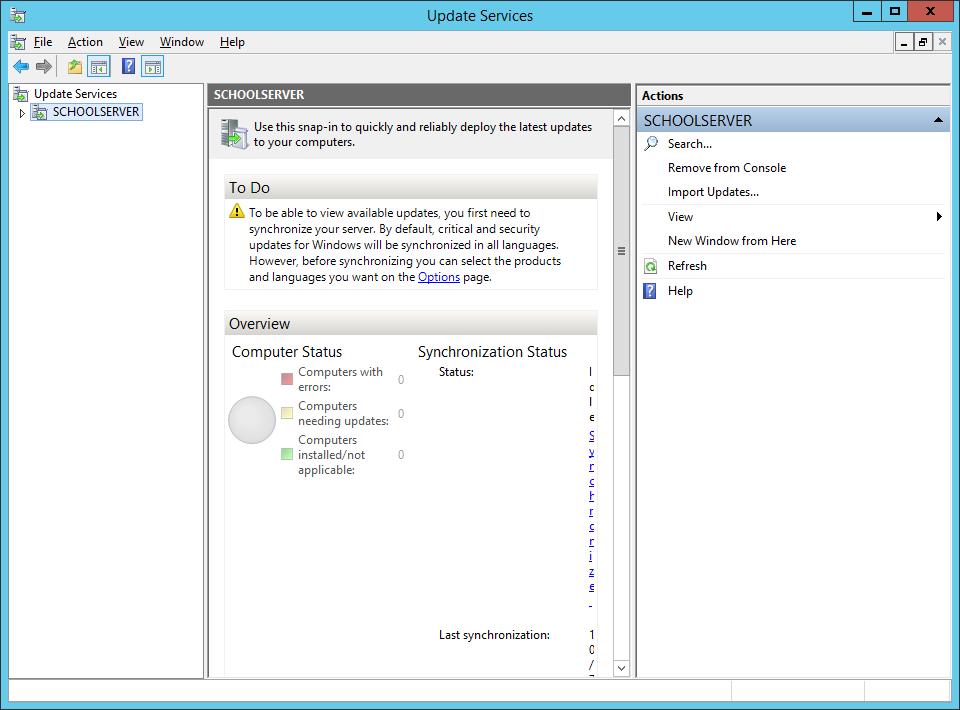The image size is (960, 710).
Task: Click the blue Help toolbar icon
Action: pyautogui.click(x=129, y=66)
